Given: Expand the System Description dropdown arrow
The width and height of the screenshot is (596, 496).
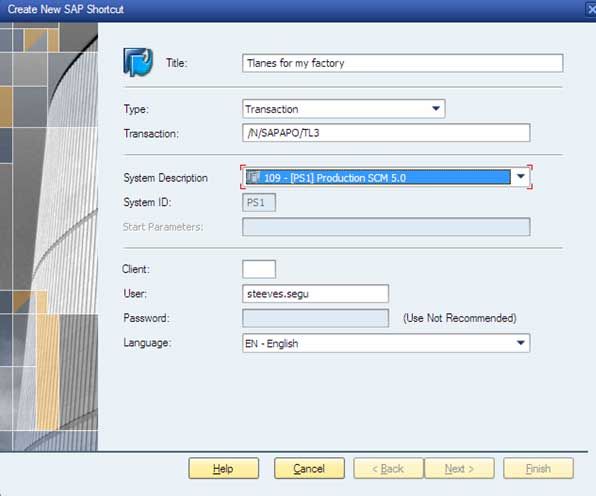Looking at the screenshot, I should [x=520, y=177].
